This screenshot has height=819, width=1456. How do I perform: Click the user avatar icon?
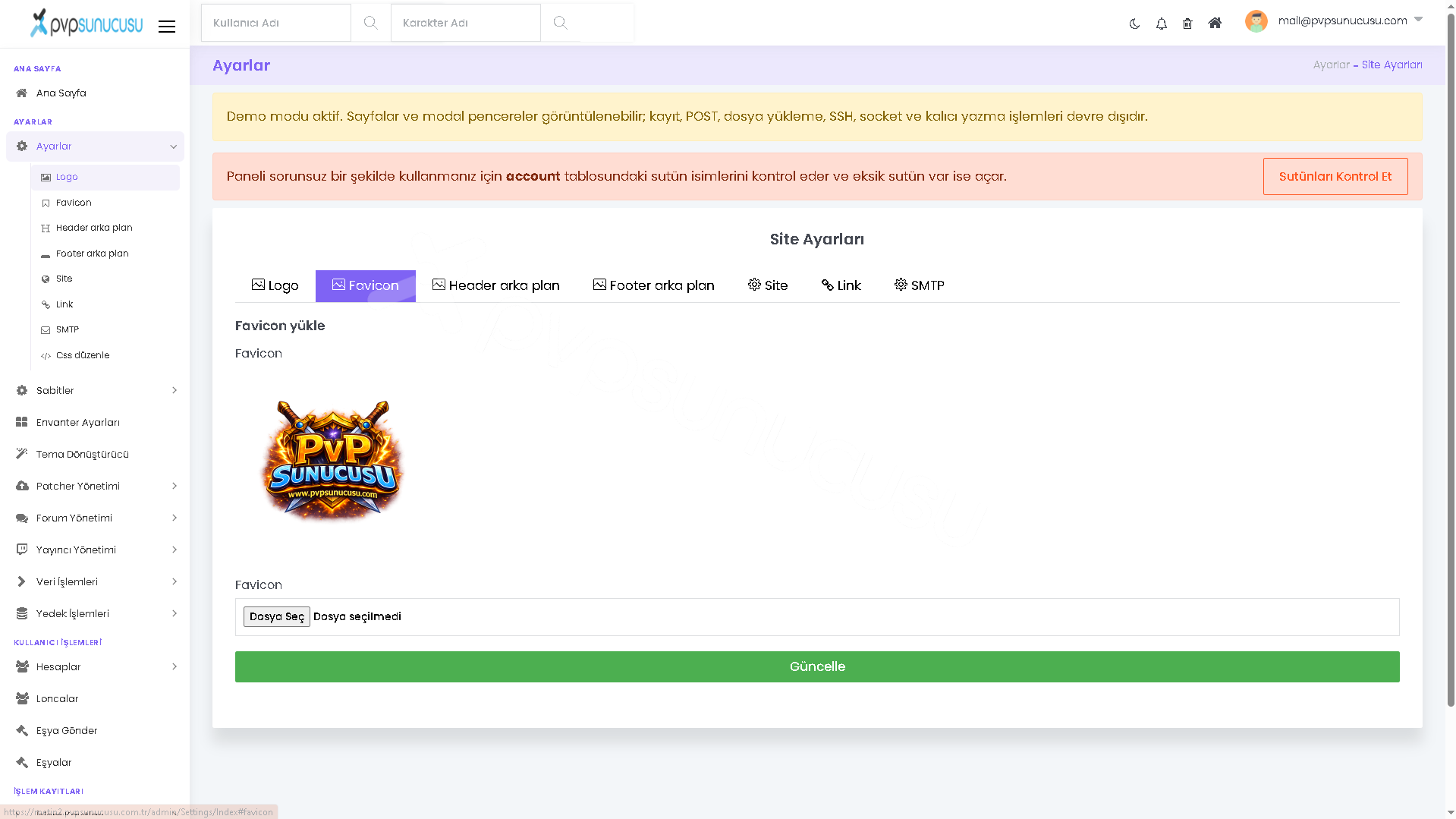[1256, 21]
